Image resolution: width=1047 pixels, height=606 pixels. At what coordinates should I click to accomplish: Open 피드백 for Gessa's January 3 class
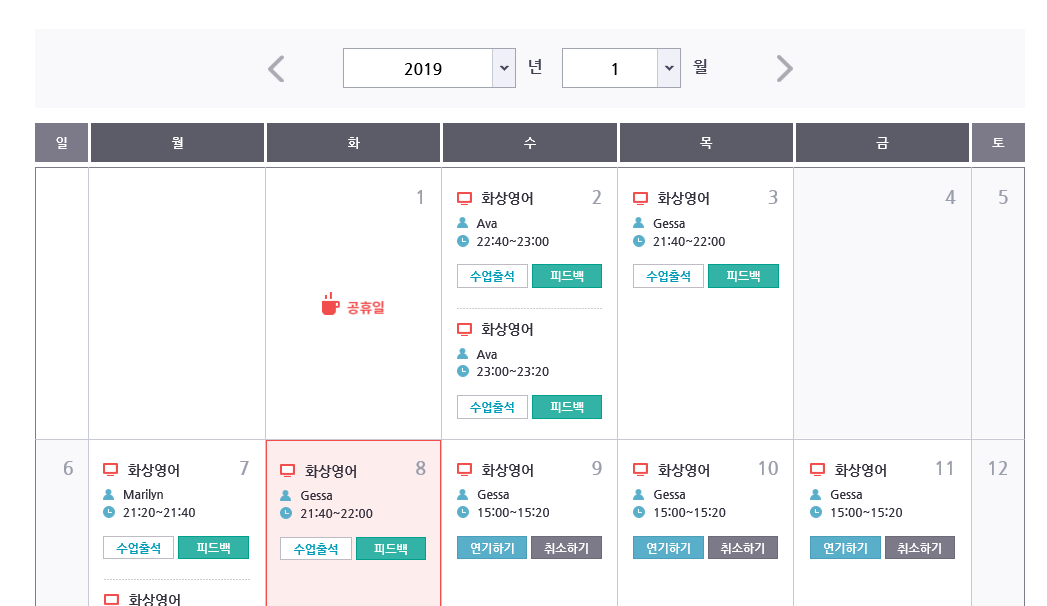tap(743, 276)
